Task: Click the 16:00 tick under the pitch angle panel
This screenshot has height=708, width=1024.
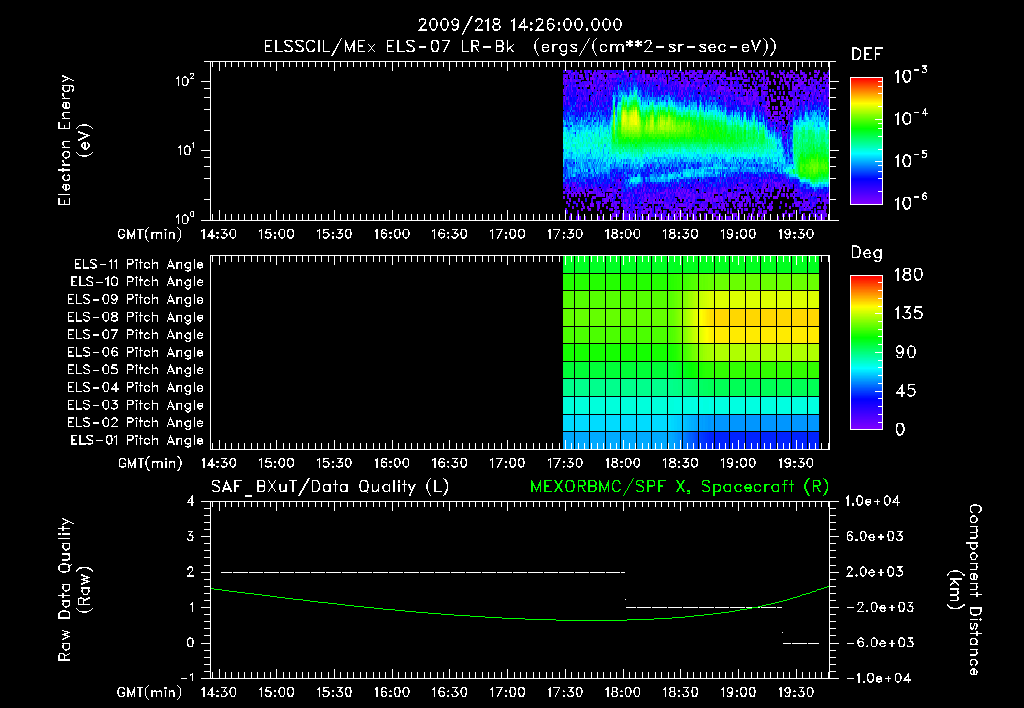Action: (x=392, y=463)
